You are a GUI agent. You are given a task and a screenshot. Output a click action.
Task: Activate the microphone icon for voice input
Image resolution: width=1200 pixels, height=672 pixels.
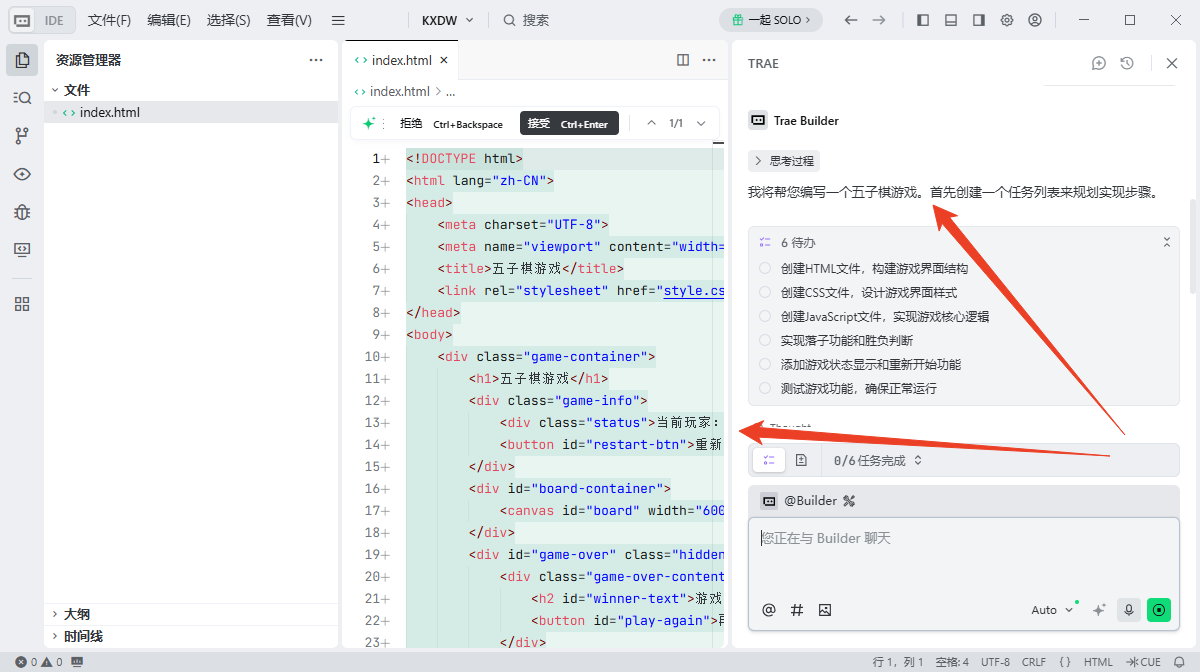click(1128, 609)
